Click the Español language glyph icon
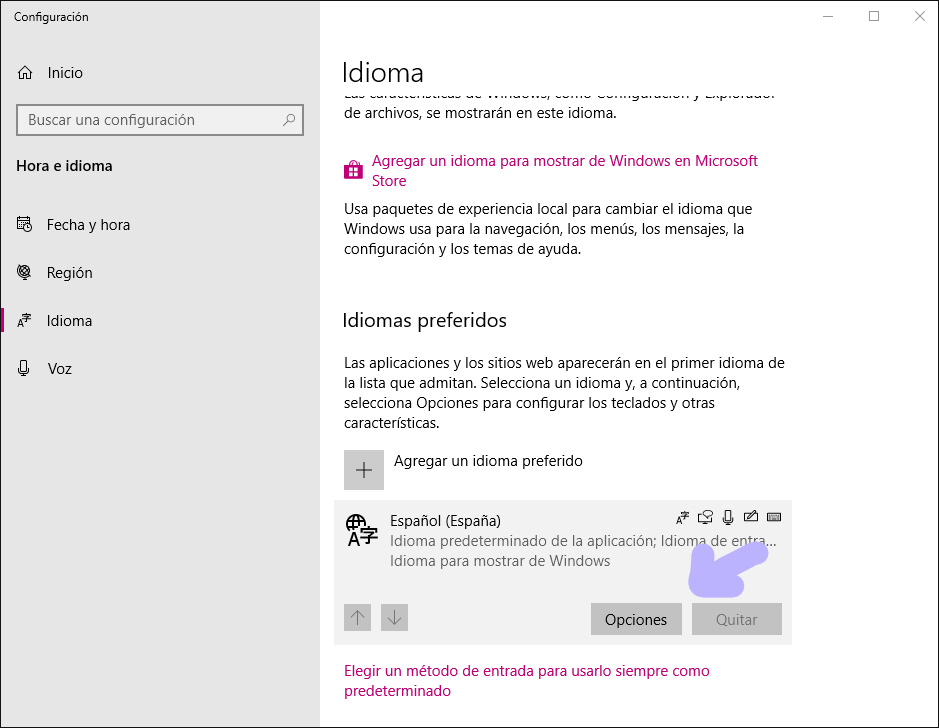939x728 pixels. point(362,530)
